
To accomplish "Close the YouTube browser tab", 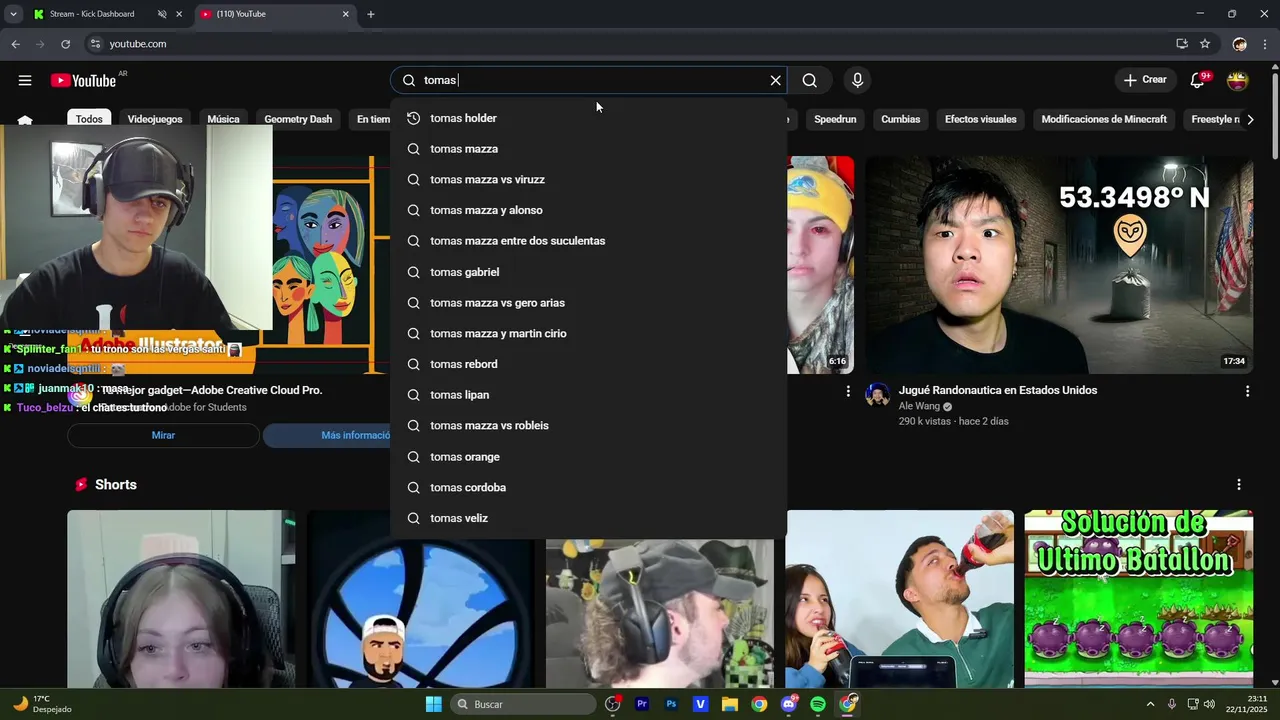I will [346, 14].
